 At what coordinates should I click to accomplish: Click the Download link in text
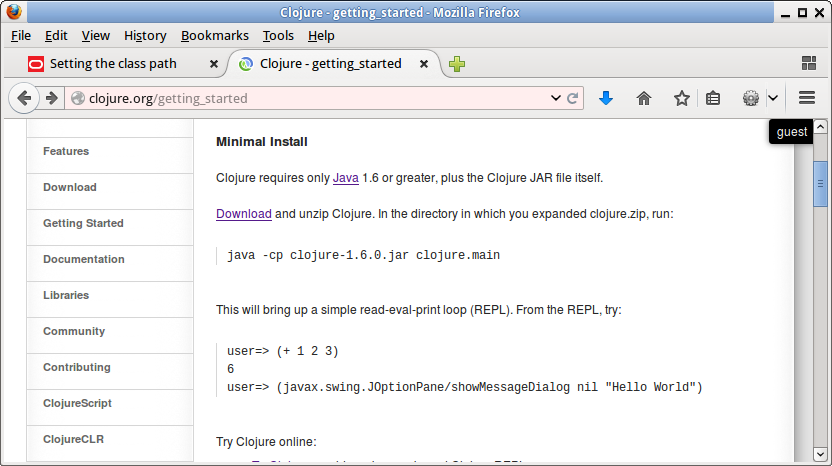click(x=244, y=214)
